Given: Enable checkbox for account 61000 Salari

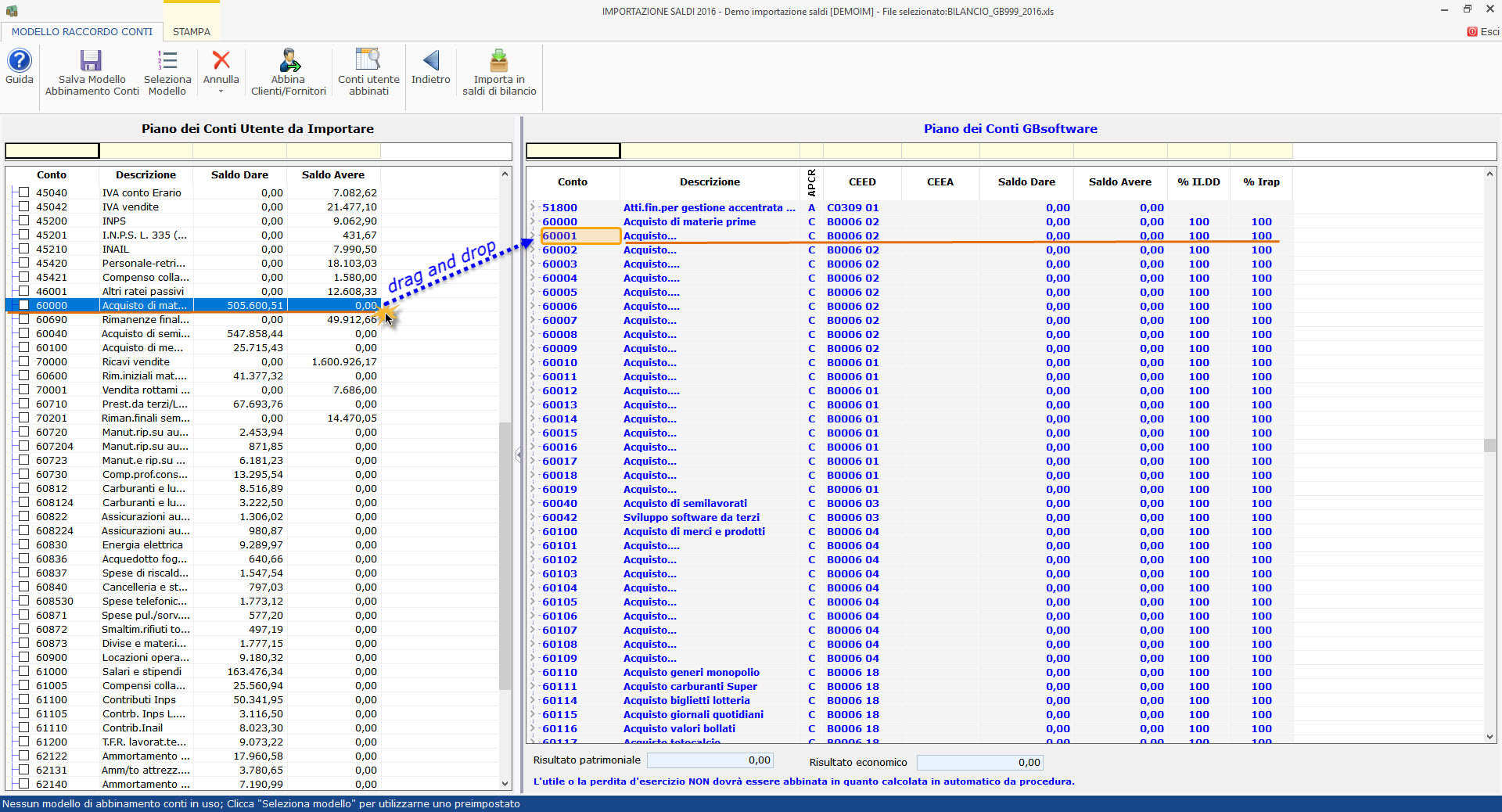Looking at the screenshot, I should [23, 671].
